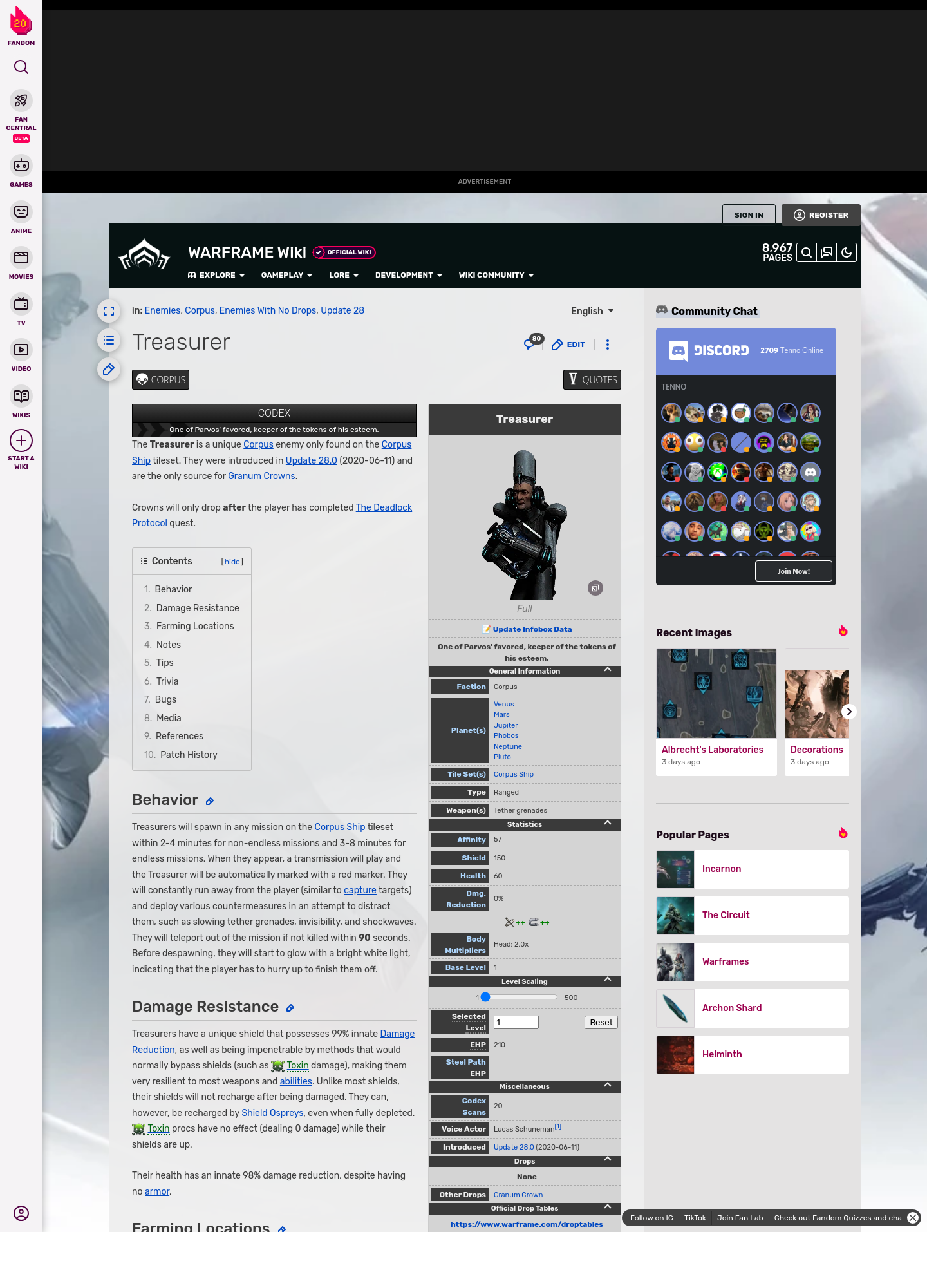This screenshot has width=927, height=1288.
Task: Collapse the Official Drop Tables section
Action: click(608, 1207)
